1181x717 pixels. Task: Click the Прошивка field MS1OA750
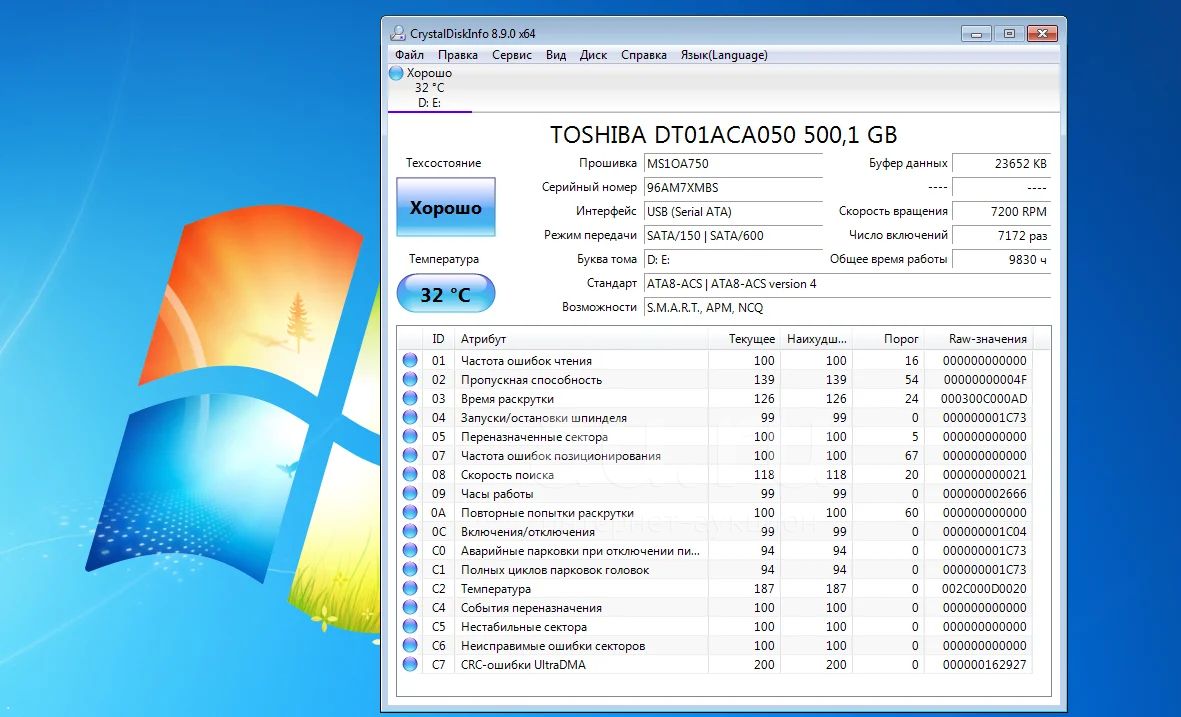[x=734, y=163]
